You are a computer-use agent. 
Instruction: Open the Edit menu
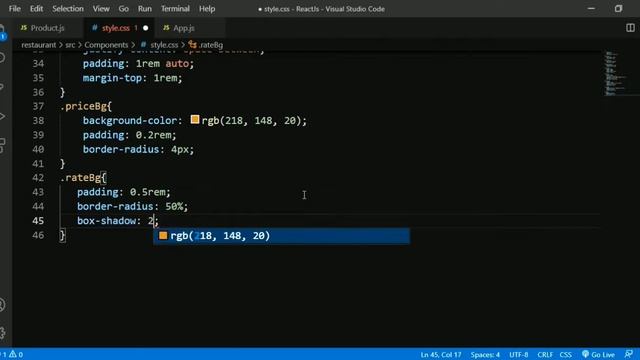pos(36,9)
